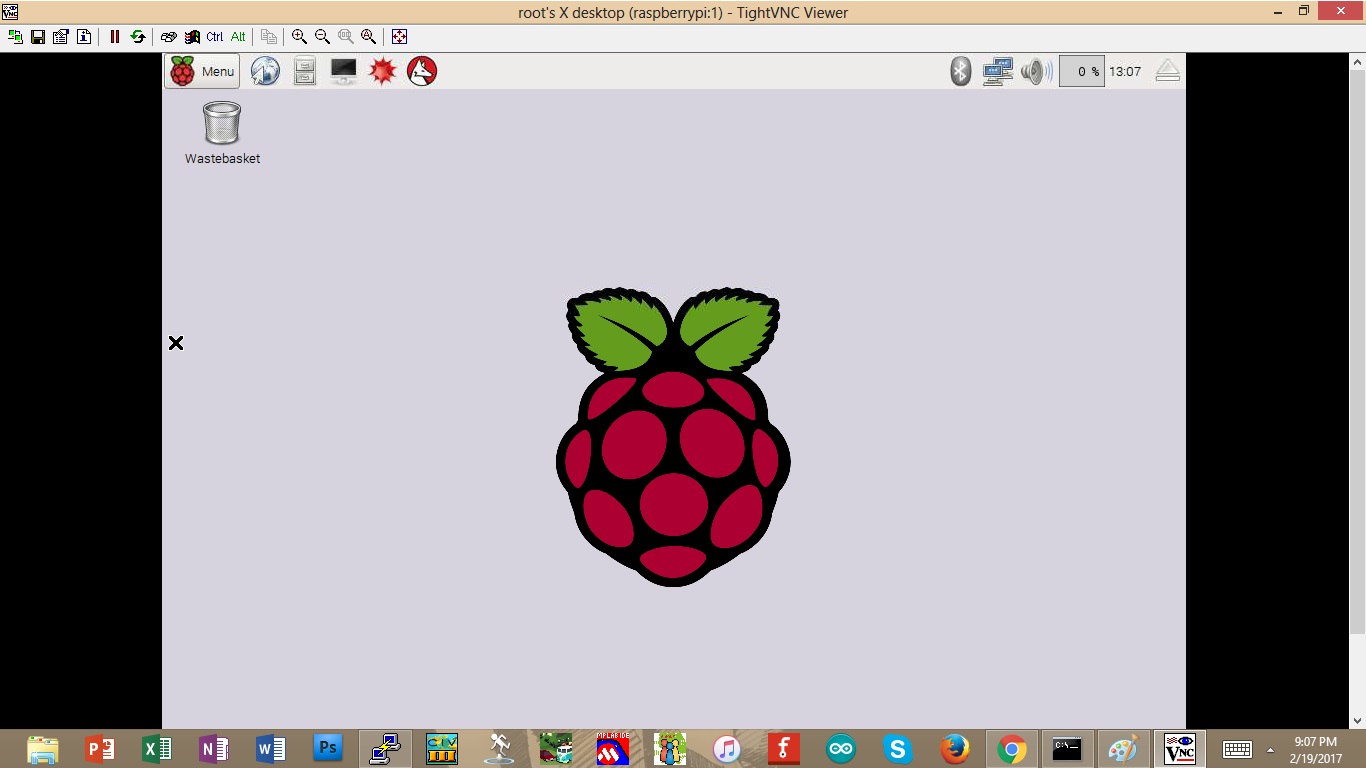Open the File Manager cabinet icon
This screenshot has width=1366, height=768.
point(305,71)
